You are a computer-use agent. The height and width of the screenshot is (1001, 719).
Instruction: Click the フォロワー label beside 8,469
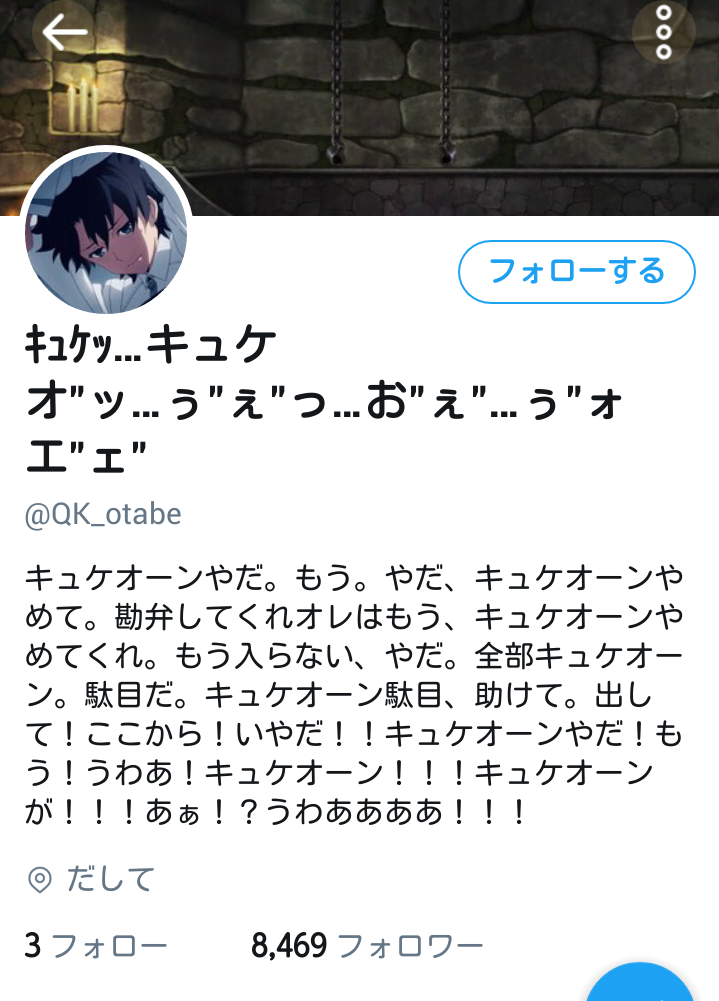click(410, 945)
